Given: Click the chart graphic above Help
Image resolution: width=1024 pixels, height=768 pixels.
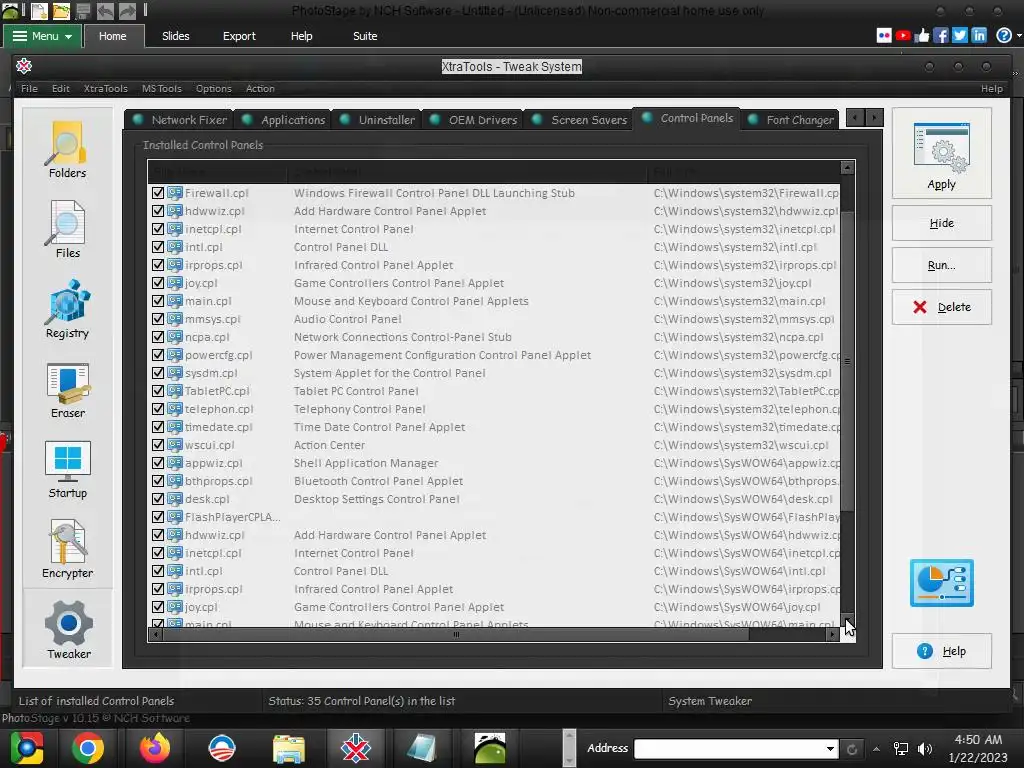Looking at the screenshot, I should (x=941, y=583).
